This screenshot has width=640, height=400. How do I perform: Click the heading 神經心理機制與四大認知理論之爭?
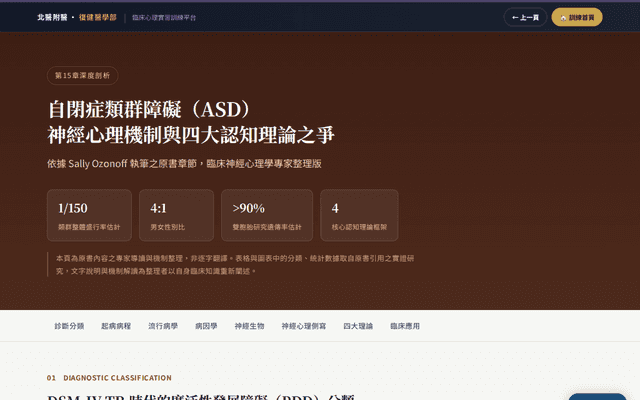(191, 135)
